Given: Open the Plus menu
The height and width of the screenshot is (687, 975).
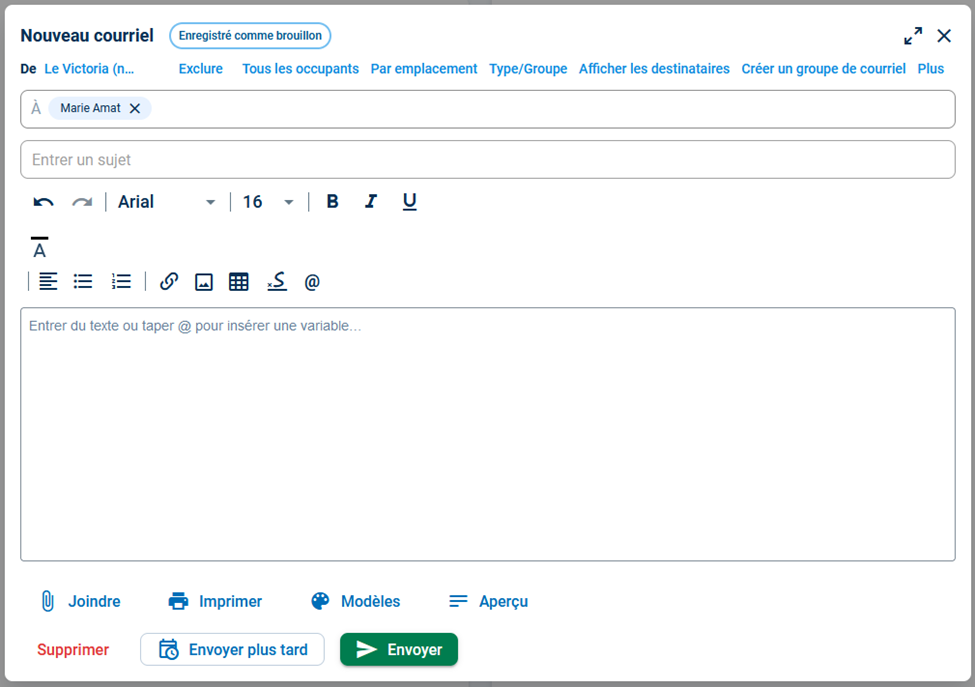Looking at the screenshot, I should click(931, 69).
